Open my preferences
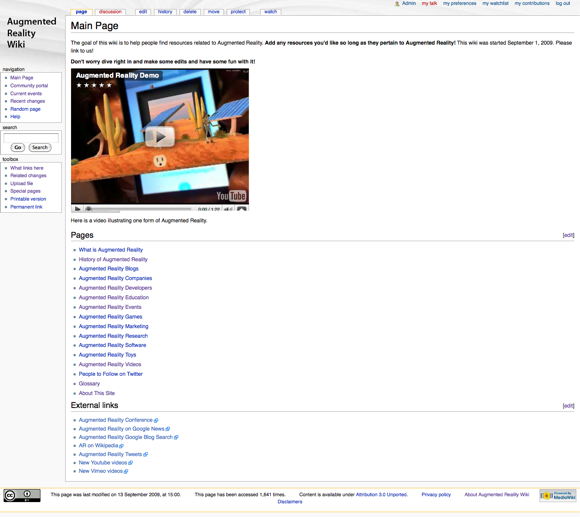The height and width of the screenshot is (517, 580). [459, 3]
